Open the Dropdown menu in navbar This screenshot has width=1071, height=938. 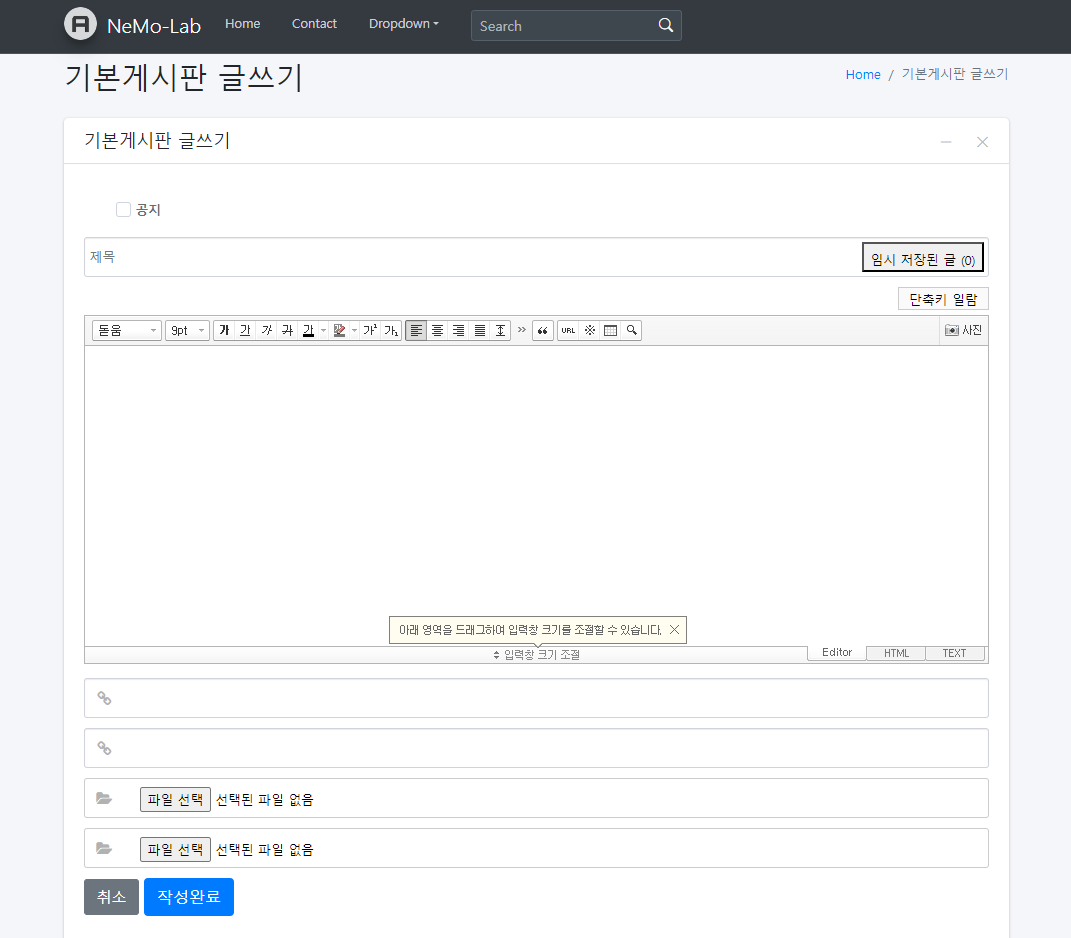403,24
